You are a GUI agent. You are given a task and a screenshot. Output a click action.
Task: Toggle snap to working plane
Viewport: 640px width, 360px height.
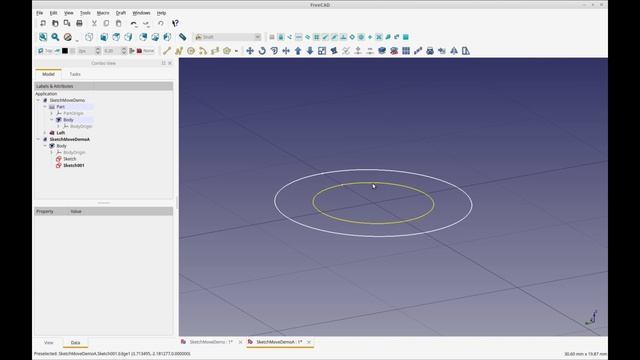(x=406, y=37)
